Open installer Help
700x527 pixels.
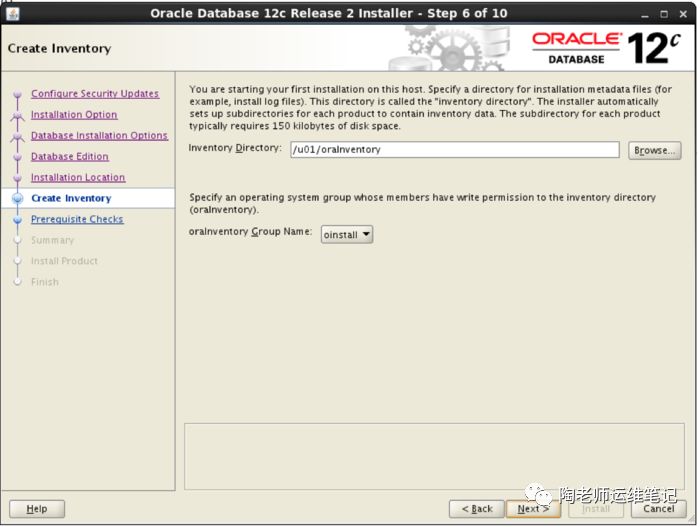coord(37,509)
